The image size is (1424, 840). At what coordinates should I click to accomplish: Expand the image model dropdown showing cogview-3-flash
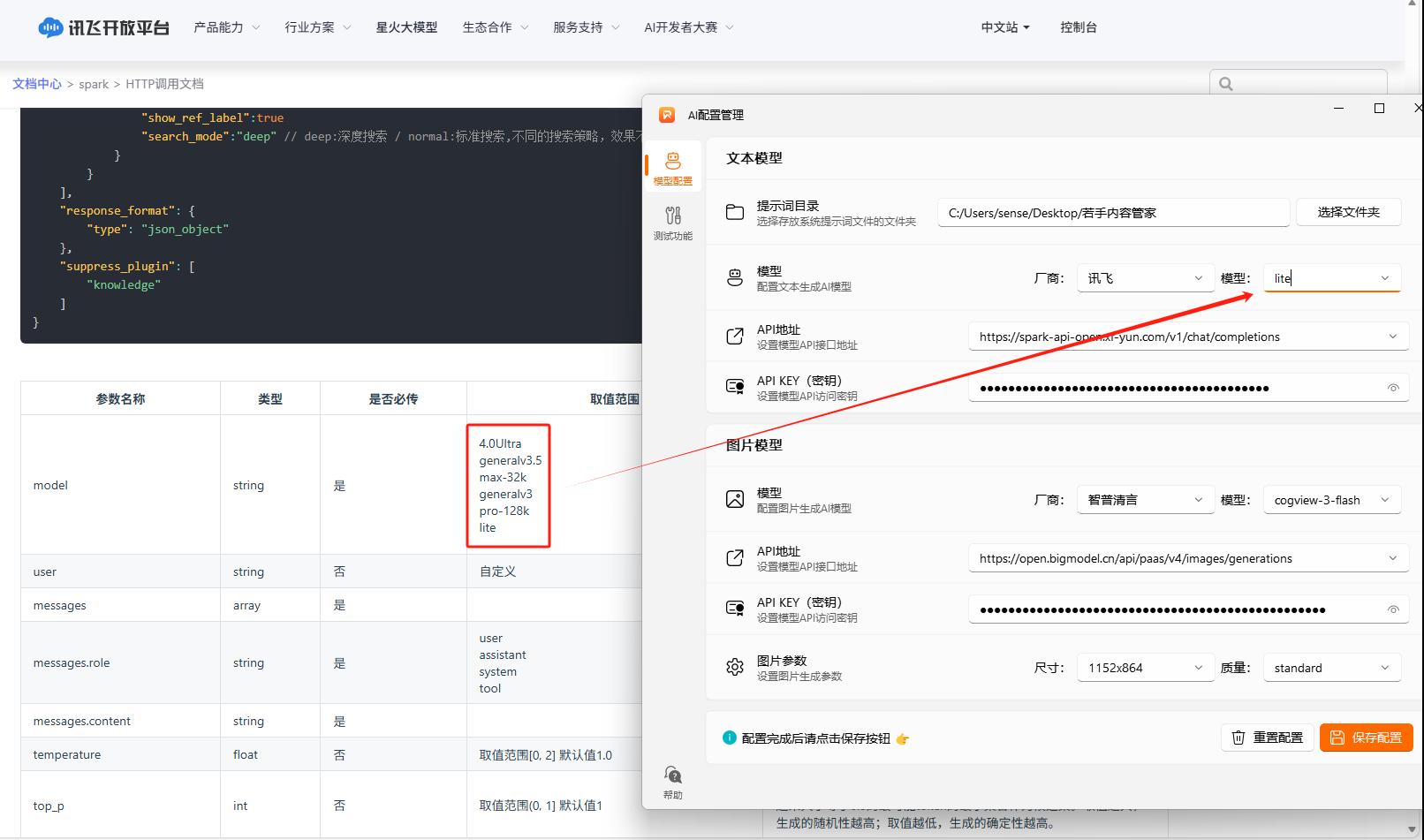coord(1331,499)
